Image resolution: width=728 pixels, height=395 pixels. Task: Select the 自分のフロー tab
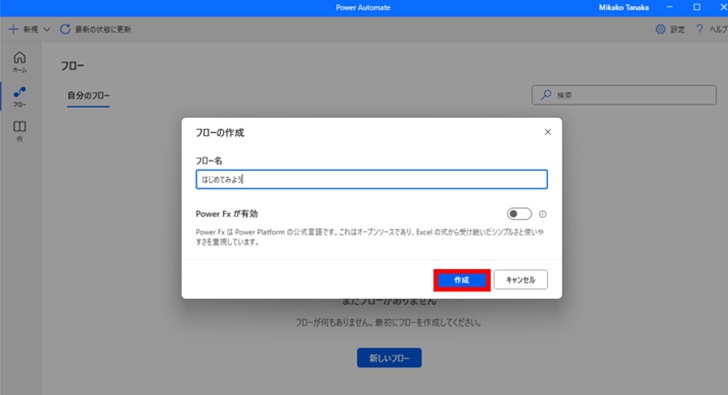(x=88, y=96)
